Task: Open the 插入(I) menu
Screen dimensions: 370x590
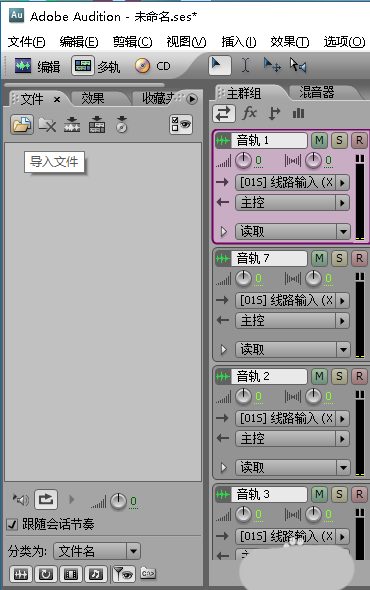Action: tap(239, 41)
